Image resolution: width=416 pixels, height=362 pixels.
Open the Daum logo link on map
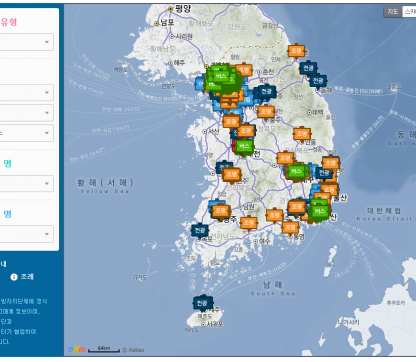click(77, 349)
